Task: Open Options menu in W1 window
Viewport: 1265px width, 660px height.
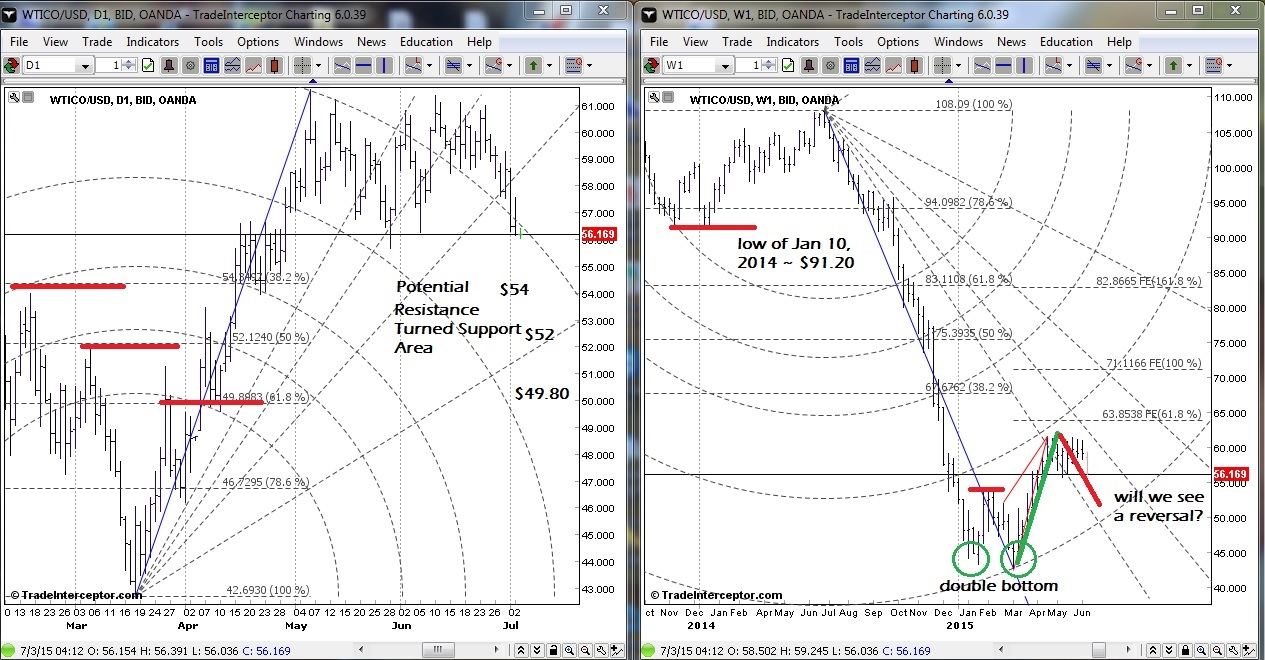Action: pos(898,42)
